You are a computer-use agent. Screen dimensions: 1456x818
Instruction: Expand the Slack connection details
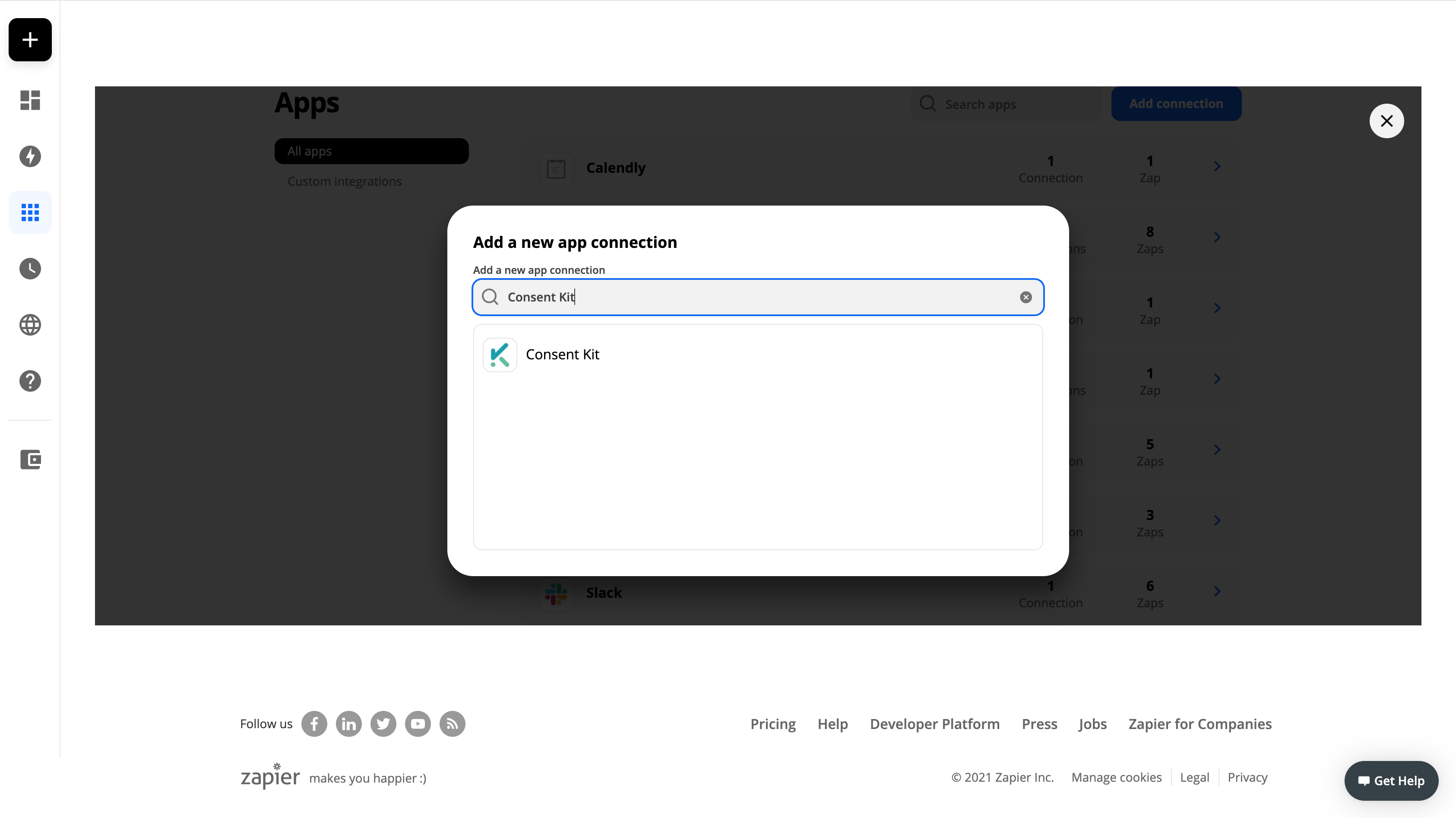point(1218,591)
